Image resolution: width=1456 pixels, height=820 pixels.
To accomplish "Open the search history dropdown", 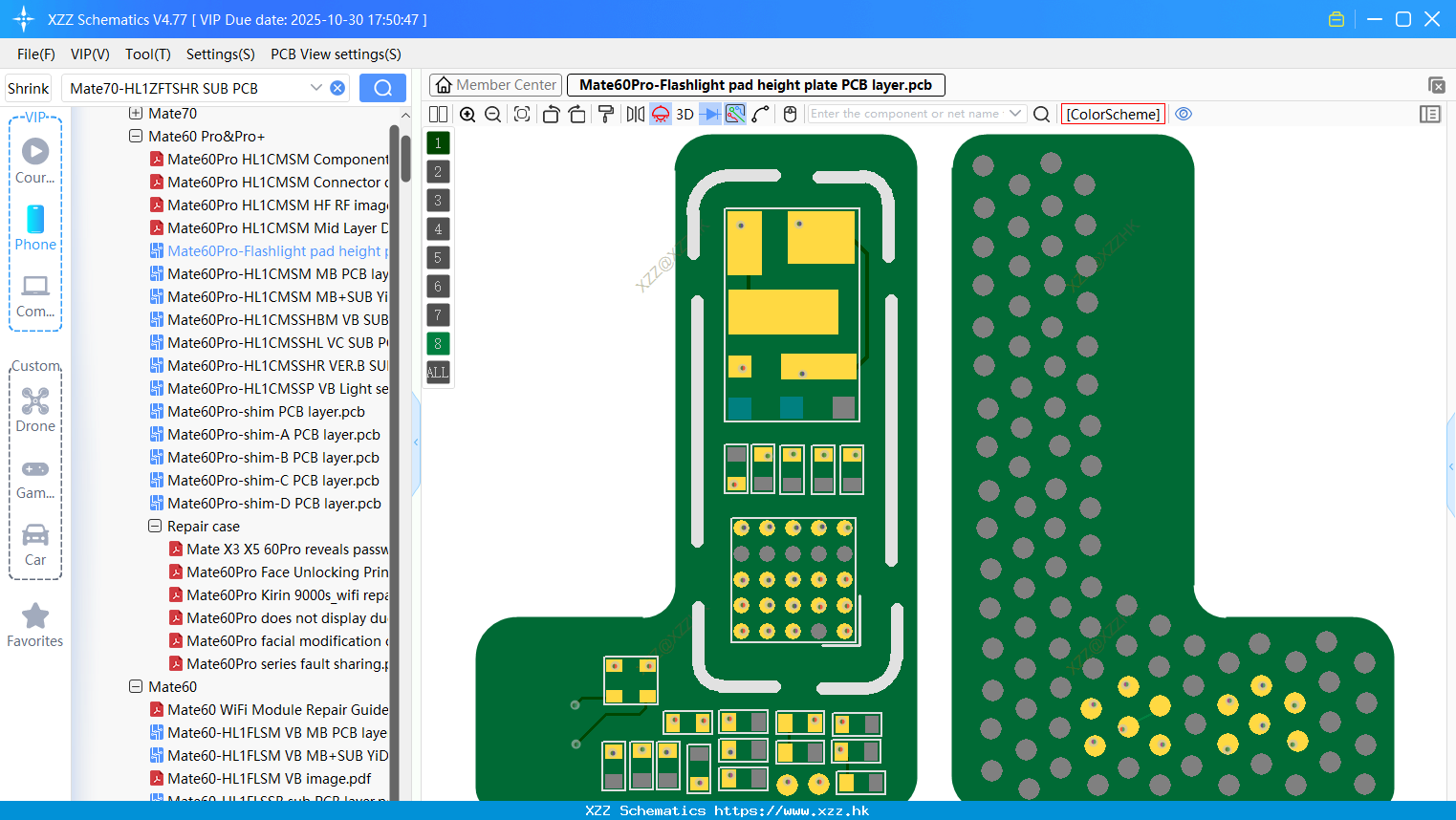I will coord(316,88).
